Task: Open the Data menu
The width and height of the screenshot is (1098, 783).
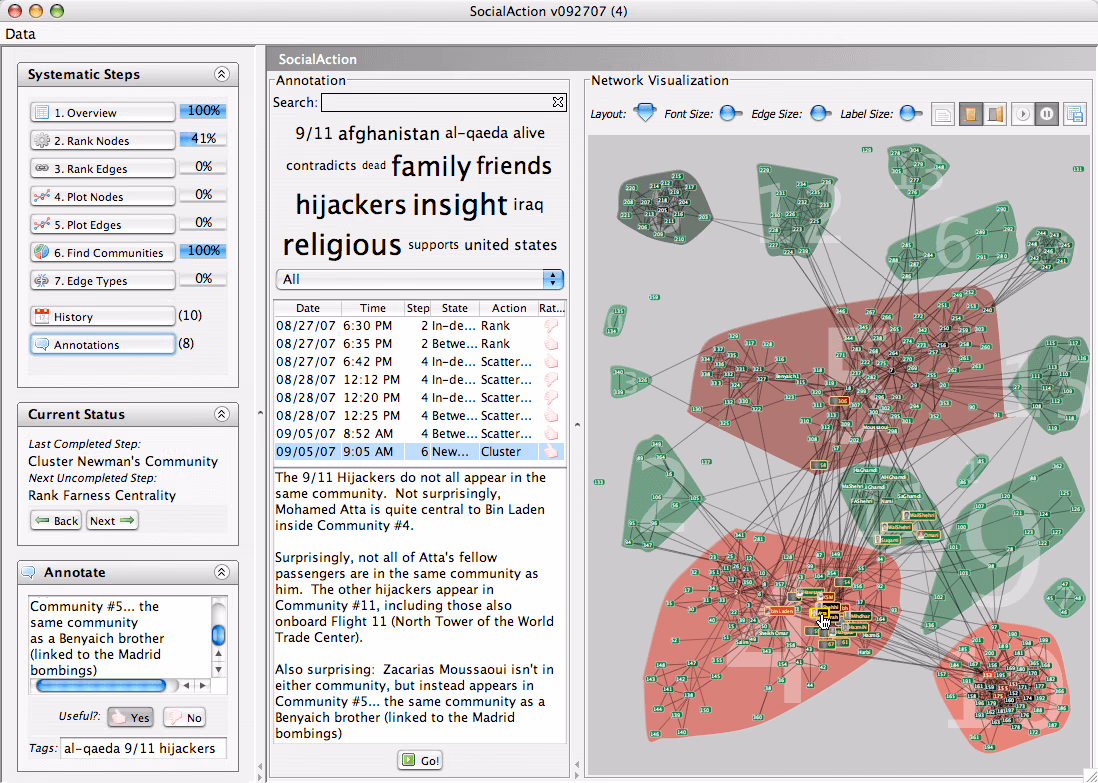Action: coord(20,34)
